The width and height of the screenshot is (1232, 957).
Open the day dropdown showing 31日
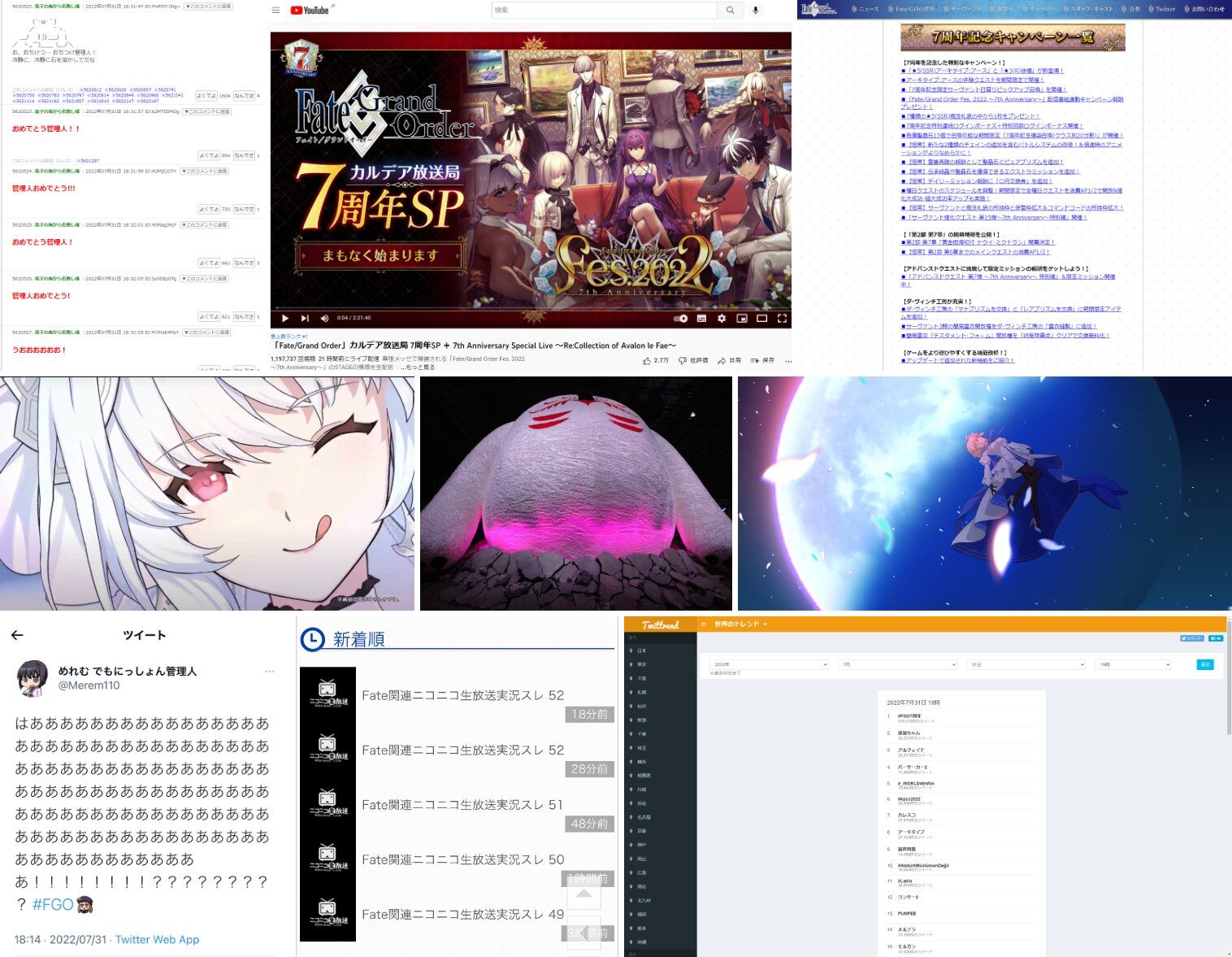1025,664
